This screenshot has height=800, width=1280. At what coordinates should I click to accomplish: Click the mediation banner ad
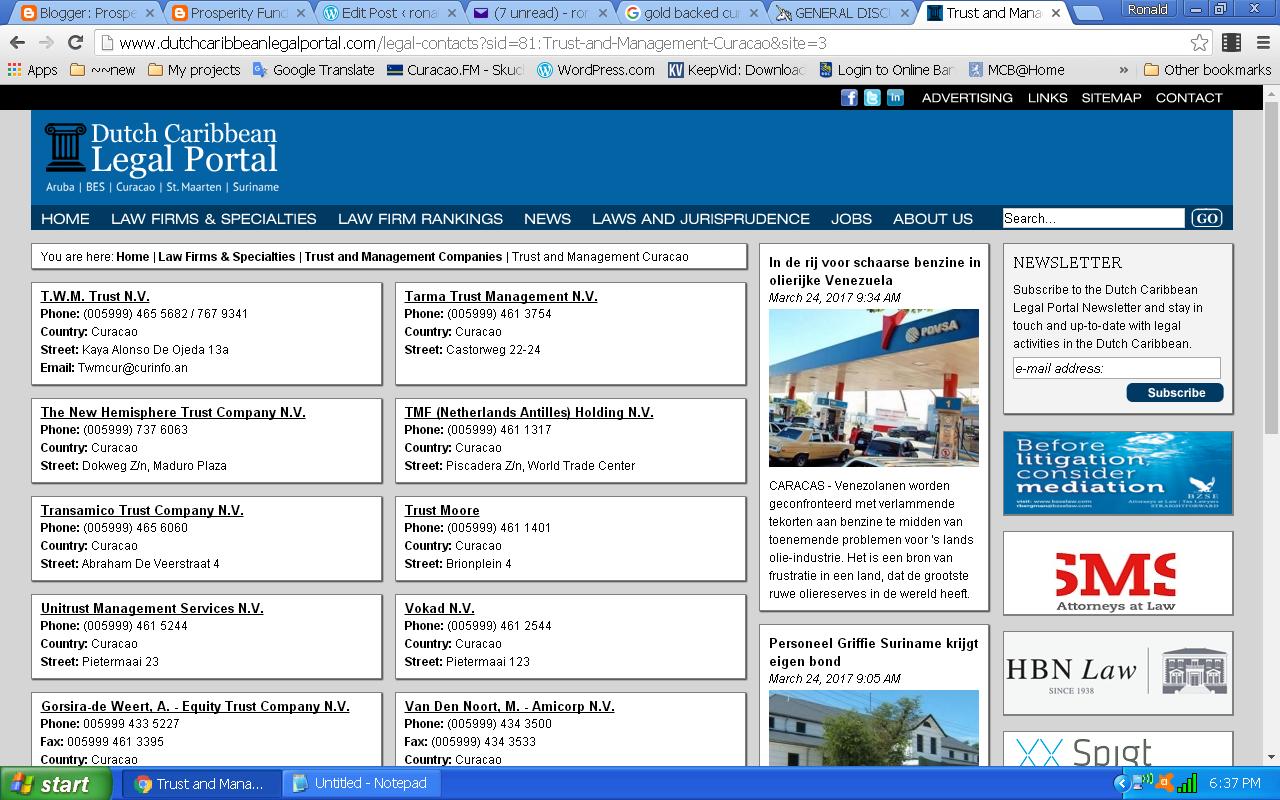pyautogui.click(x=1118, y=473)
